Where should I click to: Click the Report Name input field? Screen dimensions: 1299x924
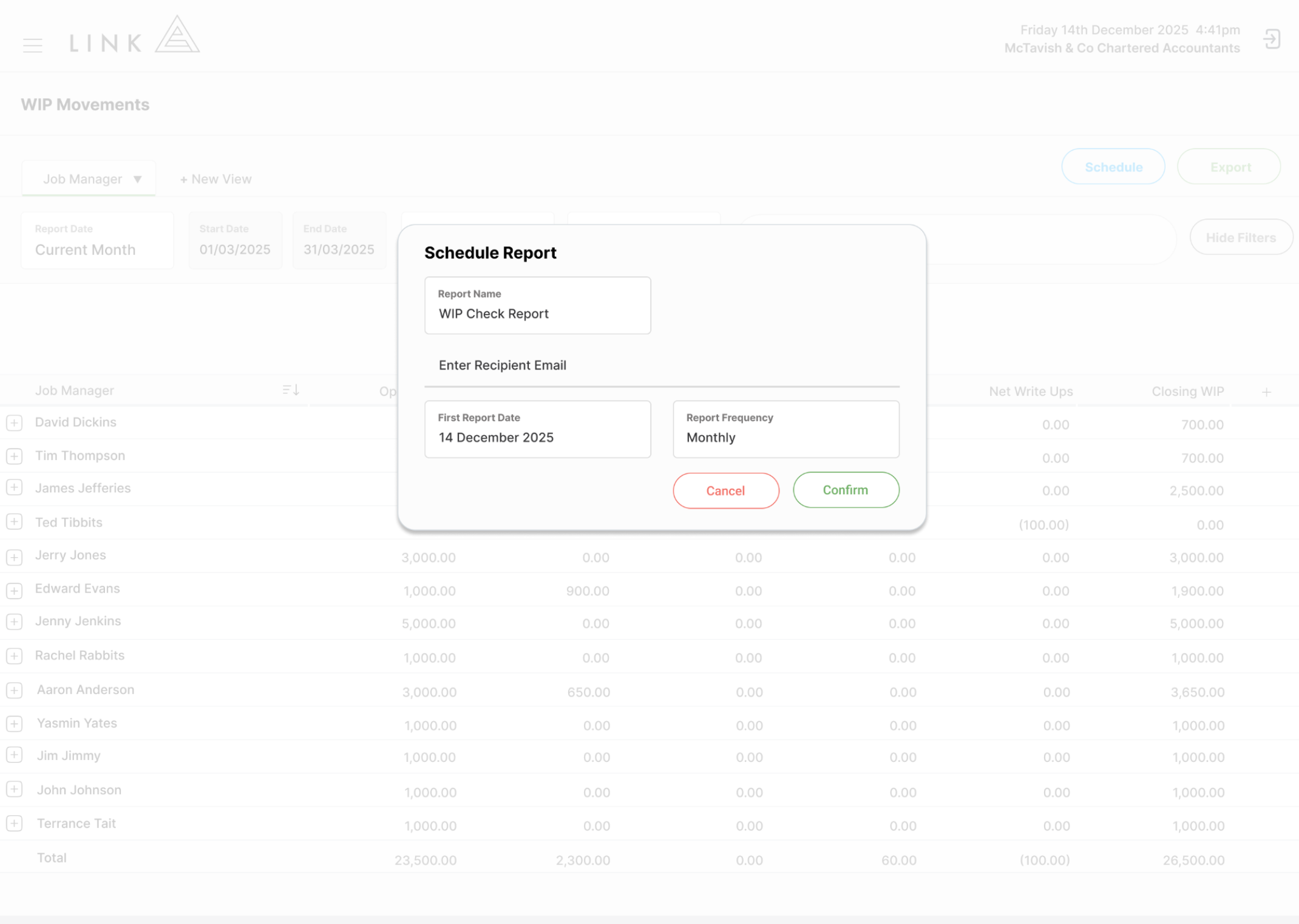click(x=538, y=305)
